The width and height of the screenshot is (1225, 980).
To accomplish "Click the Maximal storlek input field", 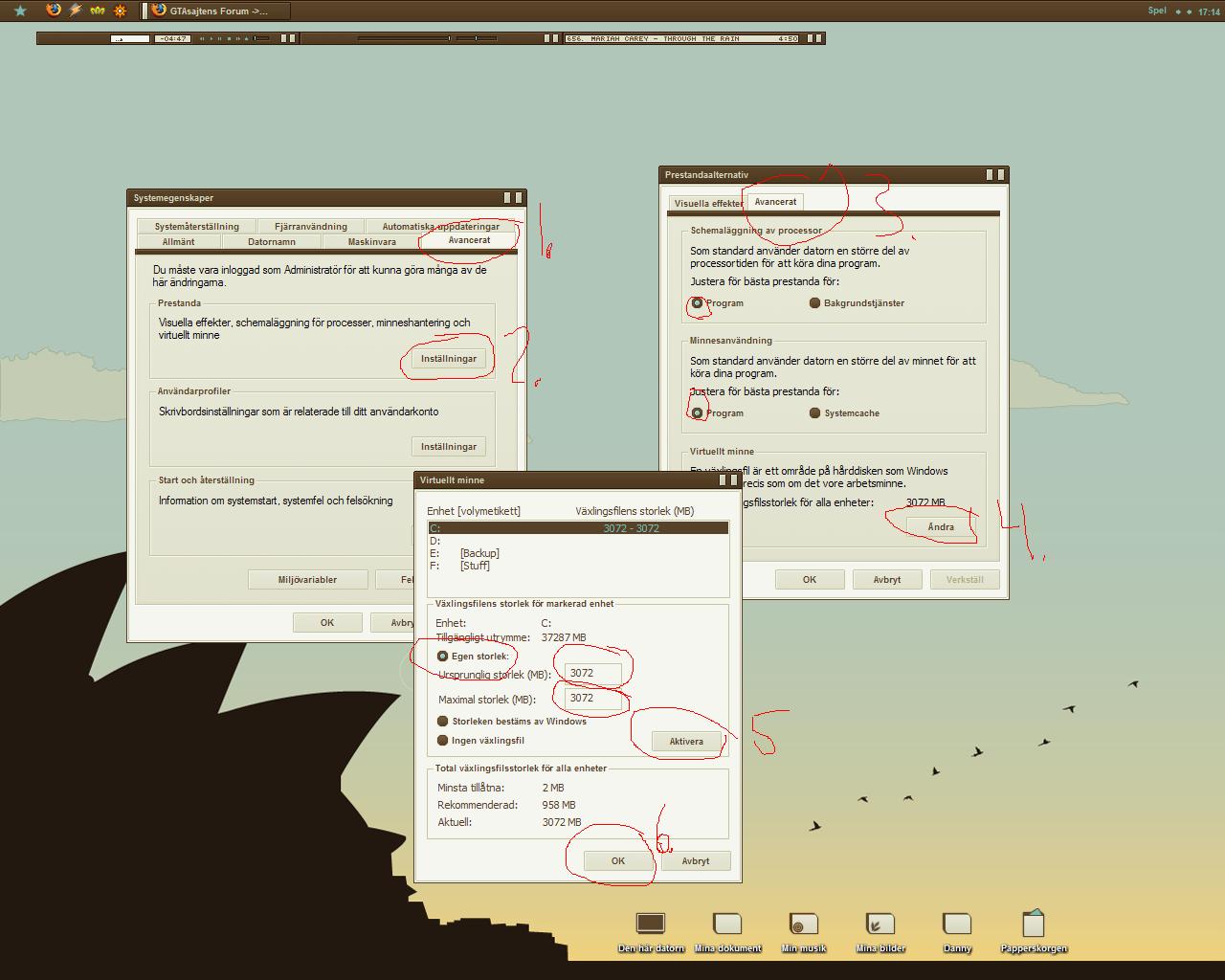I will [x=593, y=699].
